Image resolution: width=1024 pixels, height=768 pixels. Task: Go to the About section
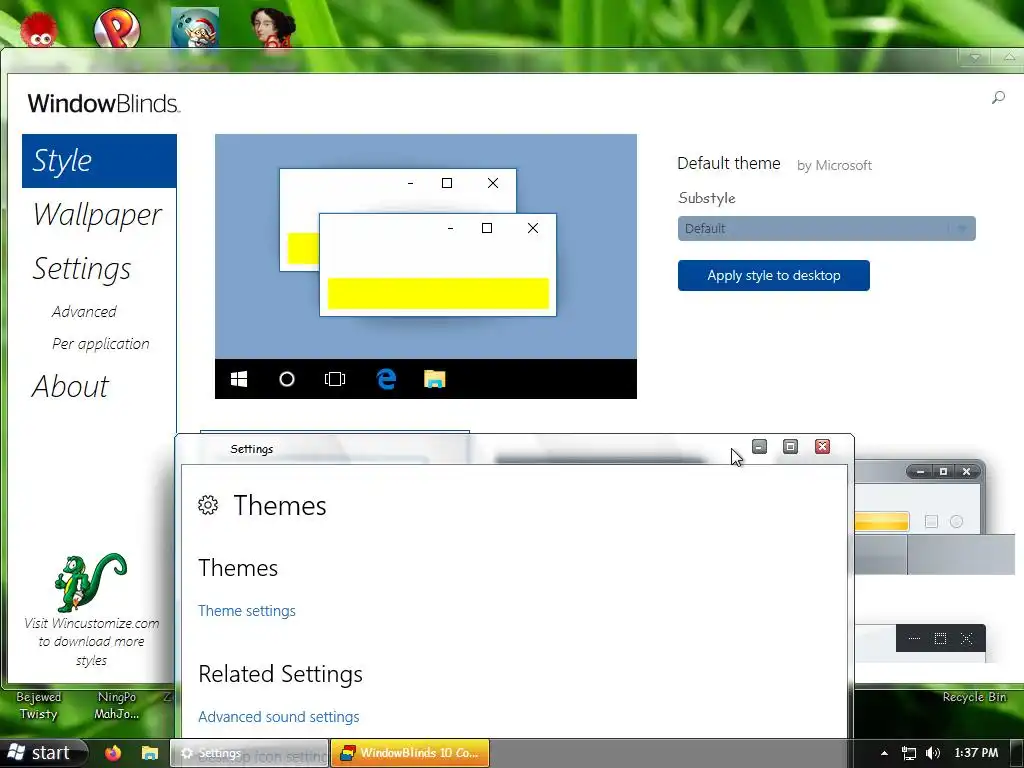(71, 386)
